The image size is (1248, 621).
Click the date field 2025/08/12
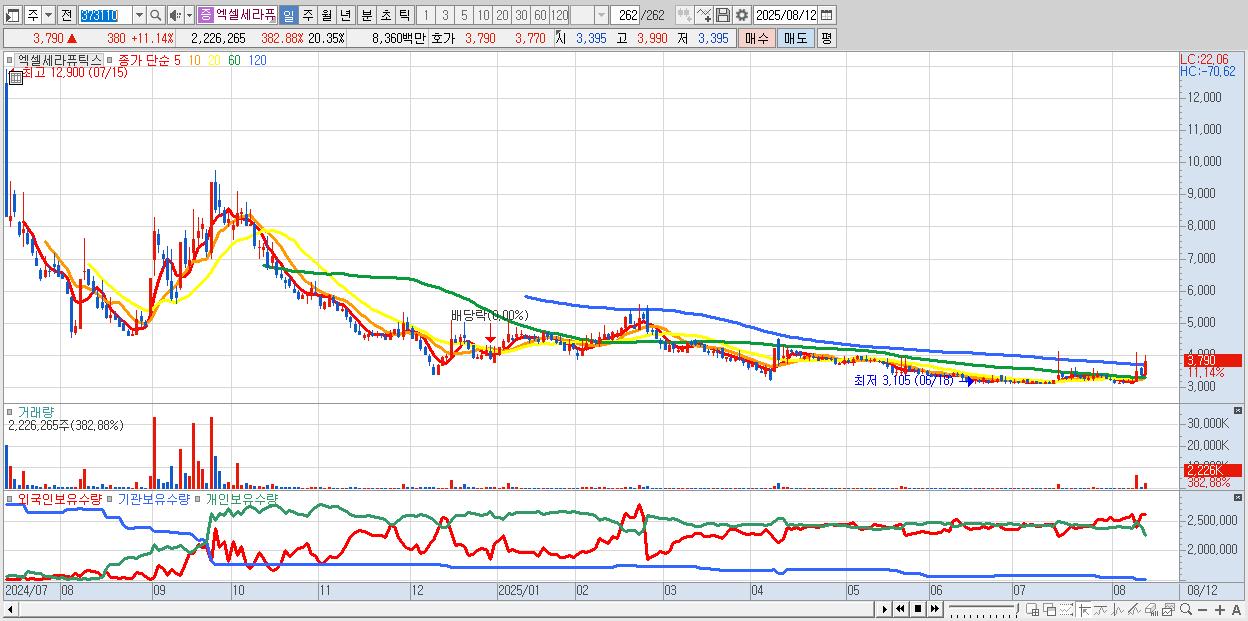pyautogui.click(x=786, y=15)
